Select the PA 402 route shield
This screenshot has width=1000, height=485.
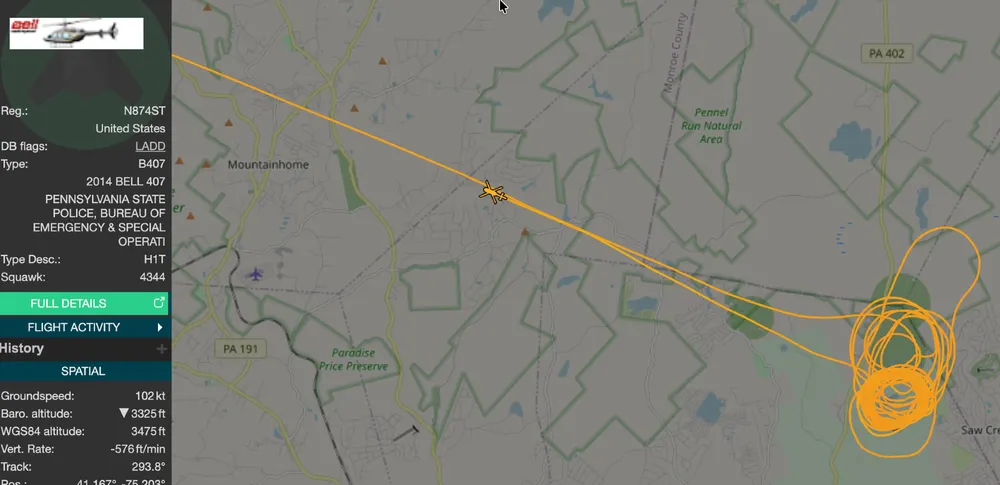pos(886,54)
